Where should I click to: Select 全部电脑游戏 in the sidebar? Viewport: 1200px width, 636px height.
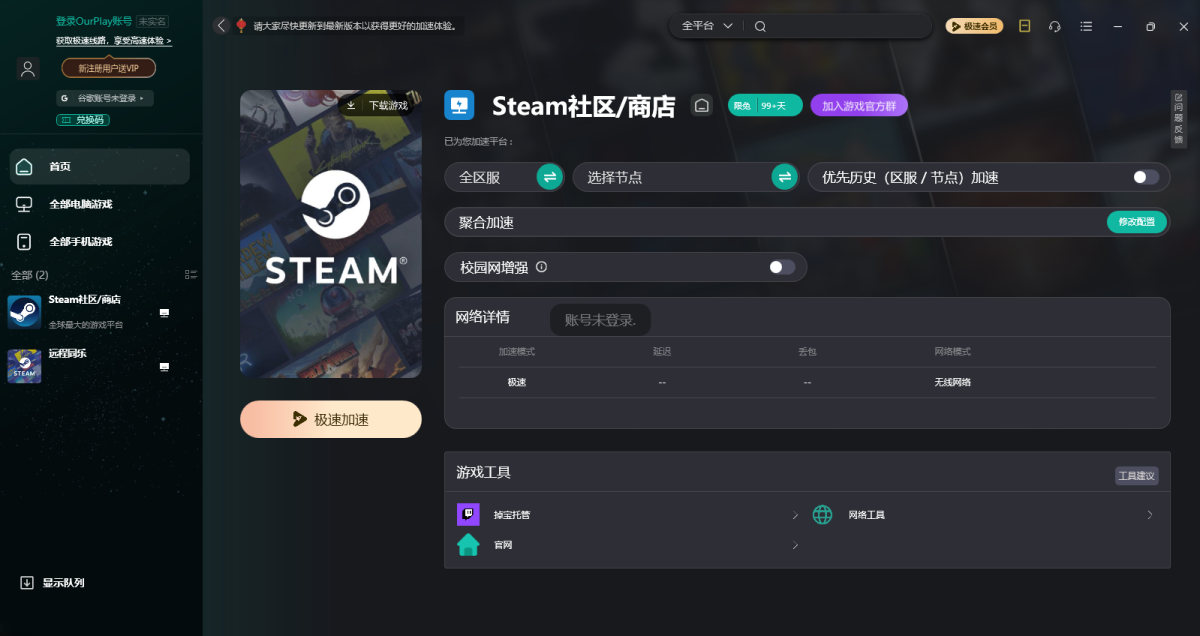pyautogui.click(x=81, y=204)
